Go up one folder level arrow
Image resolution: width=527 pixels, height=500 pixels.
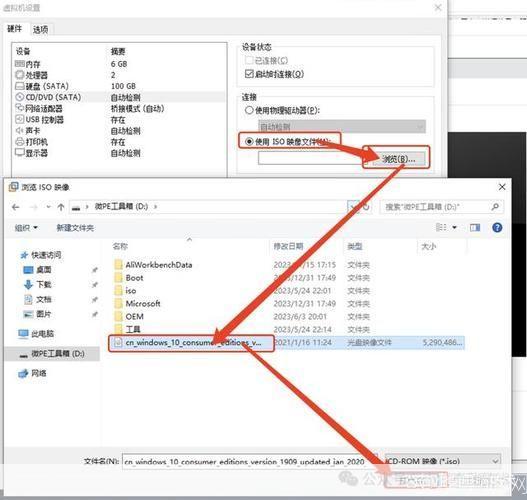[61, 207]
